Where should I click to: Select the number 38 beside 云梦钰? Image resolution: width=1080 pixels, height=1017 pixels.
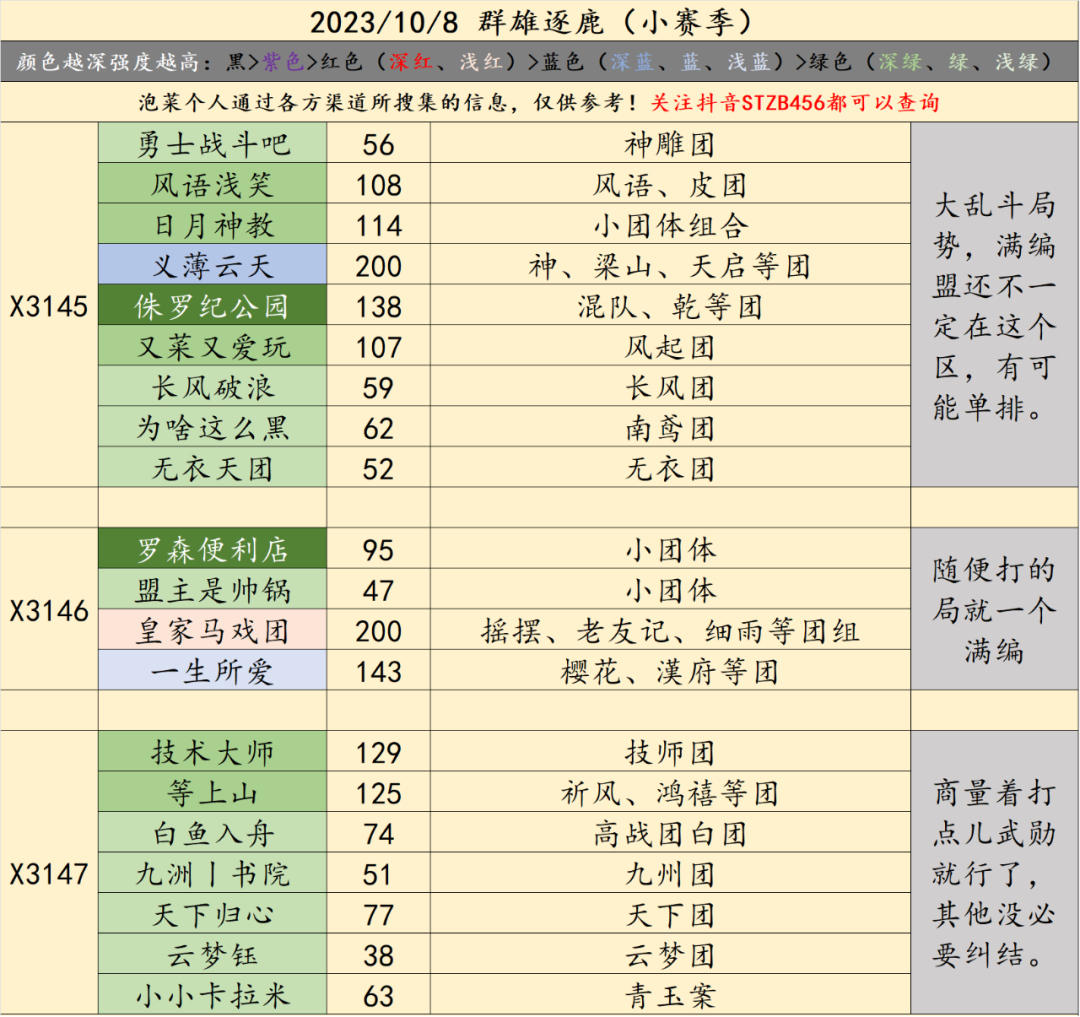[x=378, y=954]
